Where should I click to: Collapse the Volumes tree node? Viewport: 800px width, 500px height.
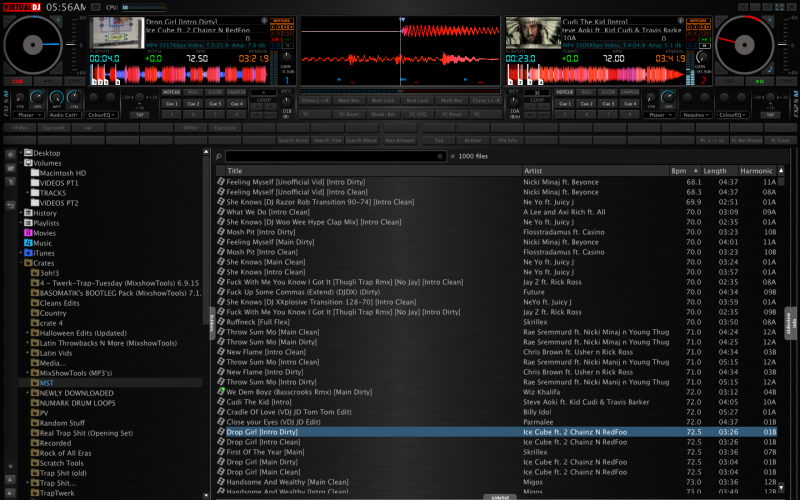21,163
